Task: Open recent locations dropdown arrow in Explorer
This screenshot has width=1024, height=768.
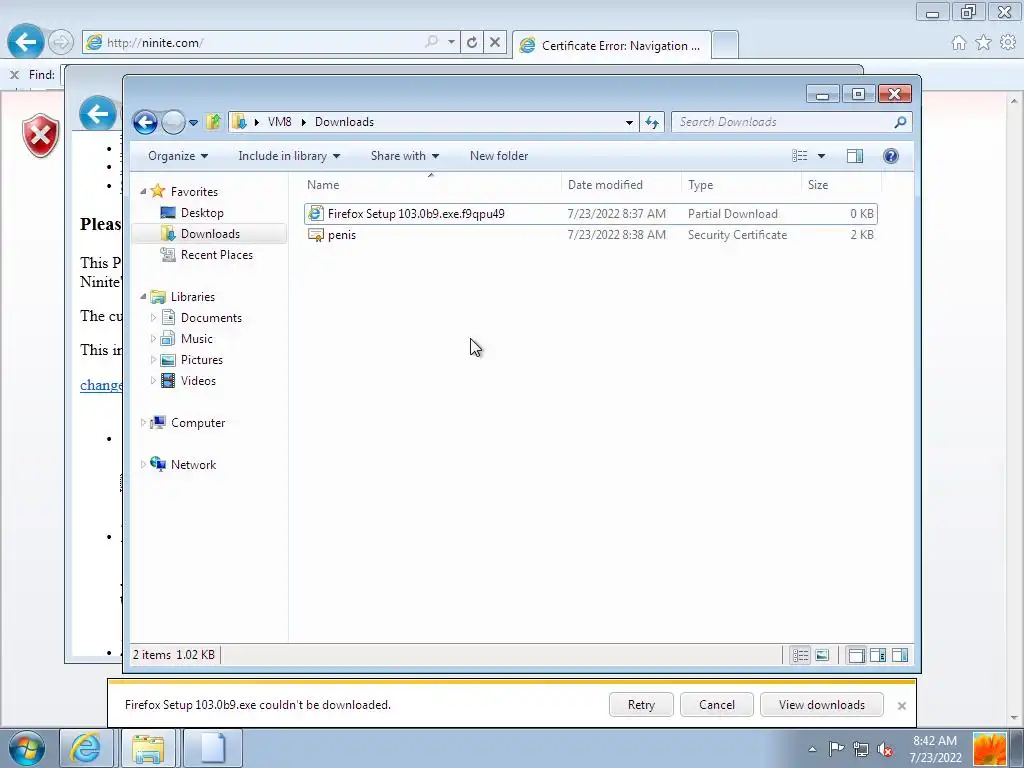Action: (193, 123)
